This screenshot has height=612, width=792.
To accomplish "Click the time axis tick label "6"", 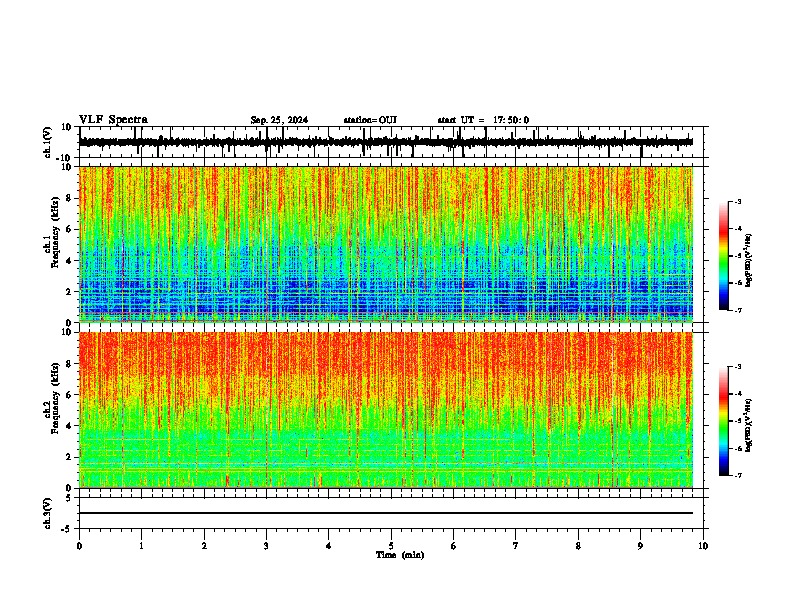I will pos(453,546).
